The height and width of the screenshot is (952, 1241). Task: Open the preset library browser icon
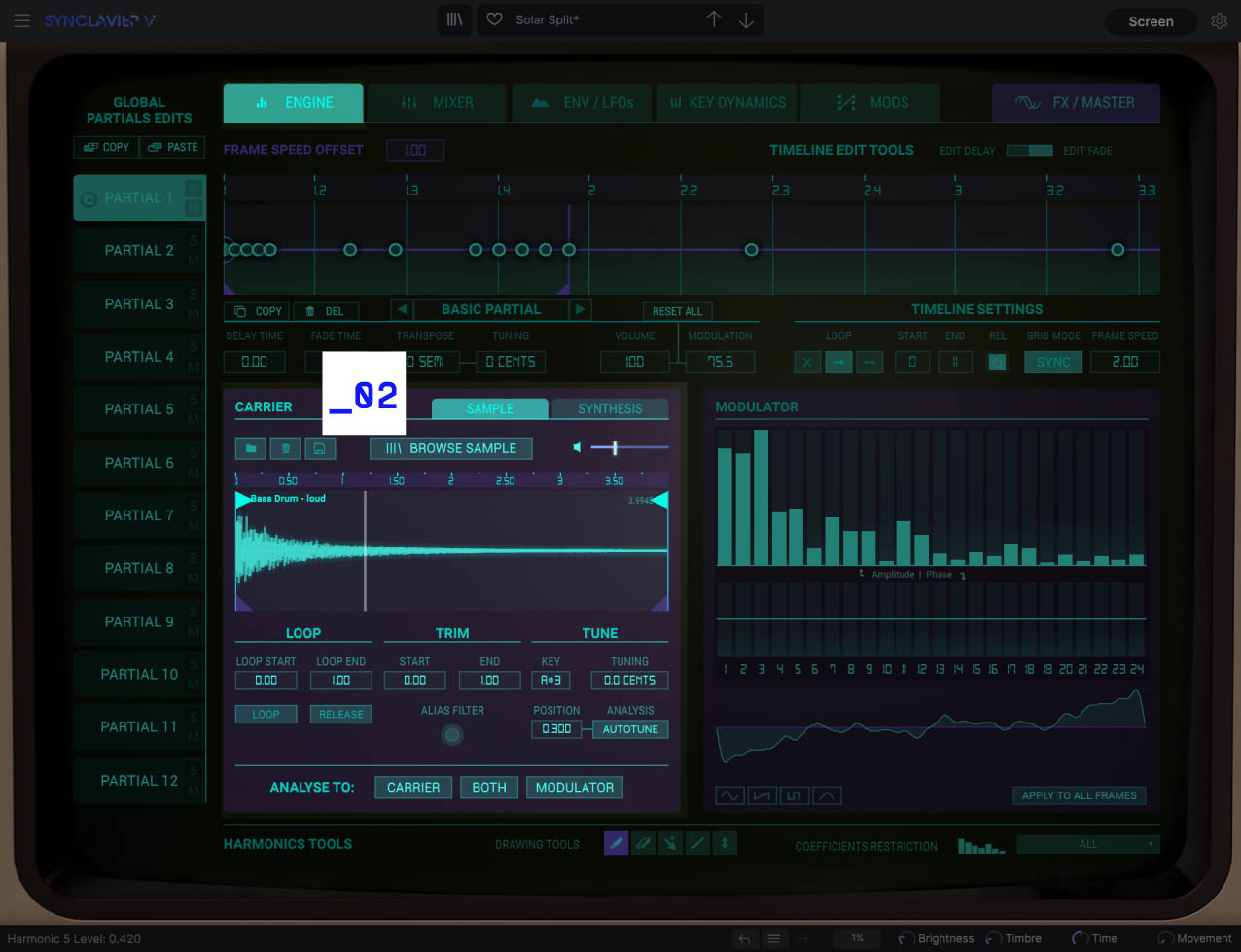pos(454,20)
